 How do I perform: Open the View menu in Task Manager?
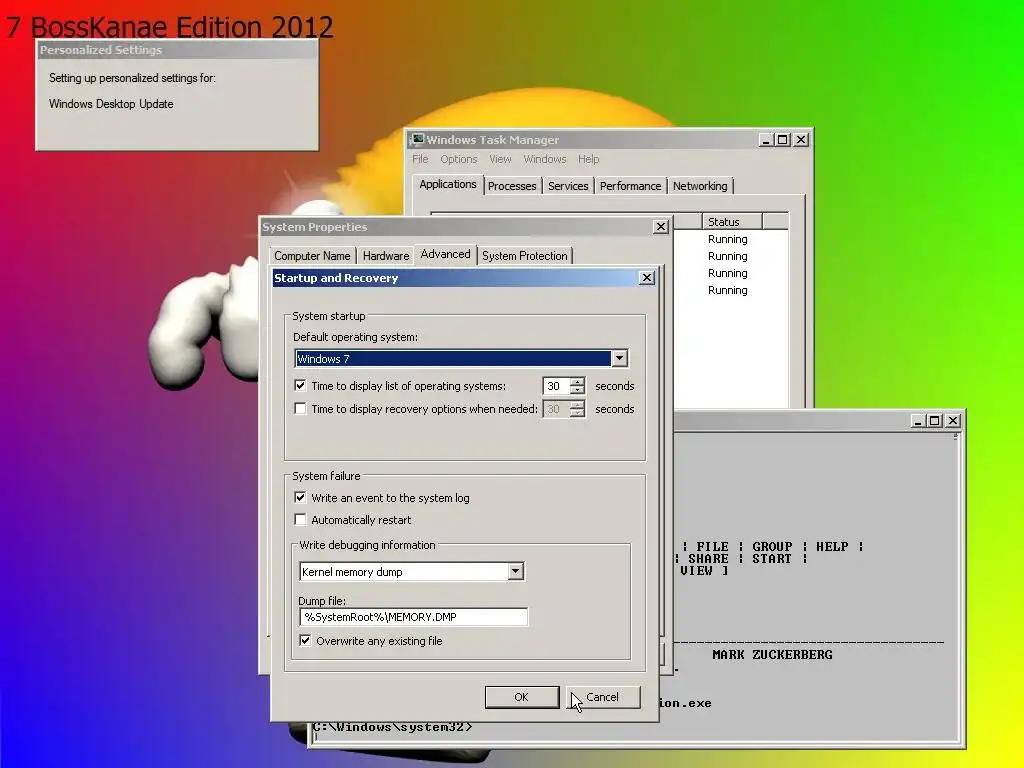pyautogui.click(x=500, y=159)
